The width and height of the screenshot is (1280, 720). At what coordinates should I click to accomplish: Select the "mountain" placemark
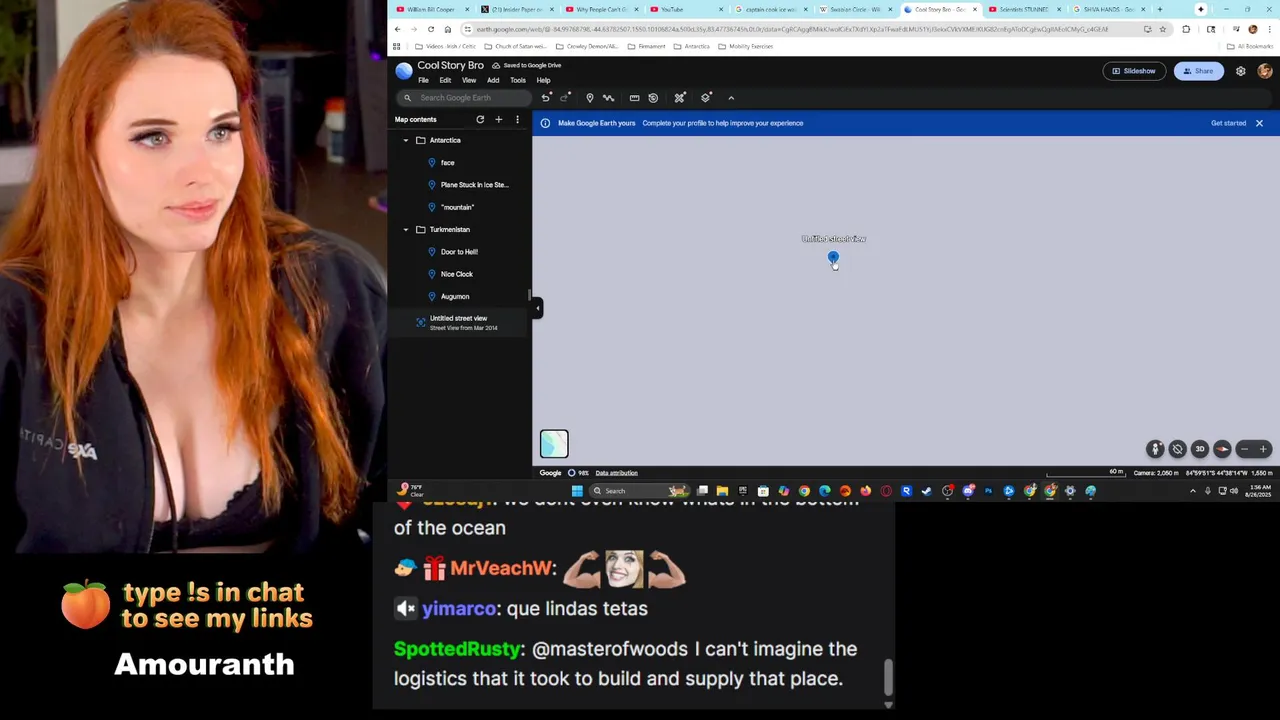(460, 207)
